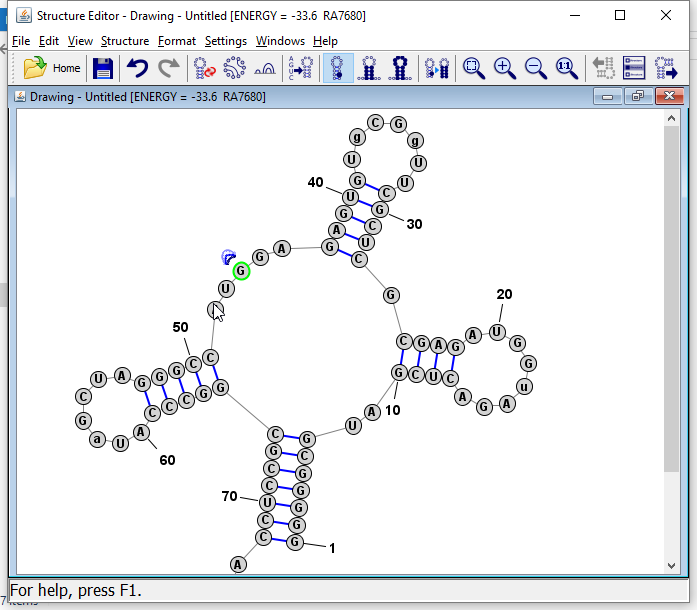Click the zoom-to-selection magnifier icon

tap(473, 68)
